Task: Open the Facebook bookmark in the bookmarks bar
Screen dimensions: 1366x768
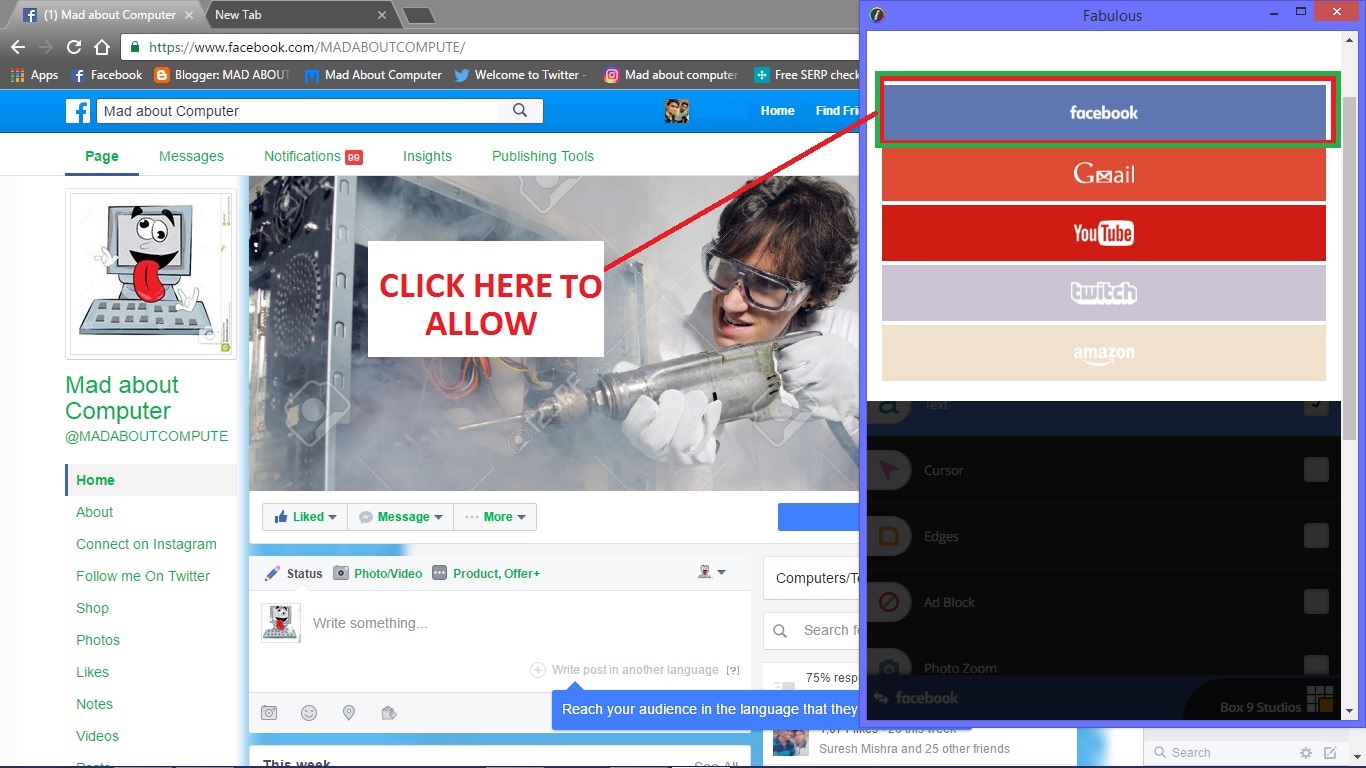Action: point(107,75)
